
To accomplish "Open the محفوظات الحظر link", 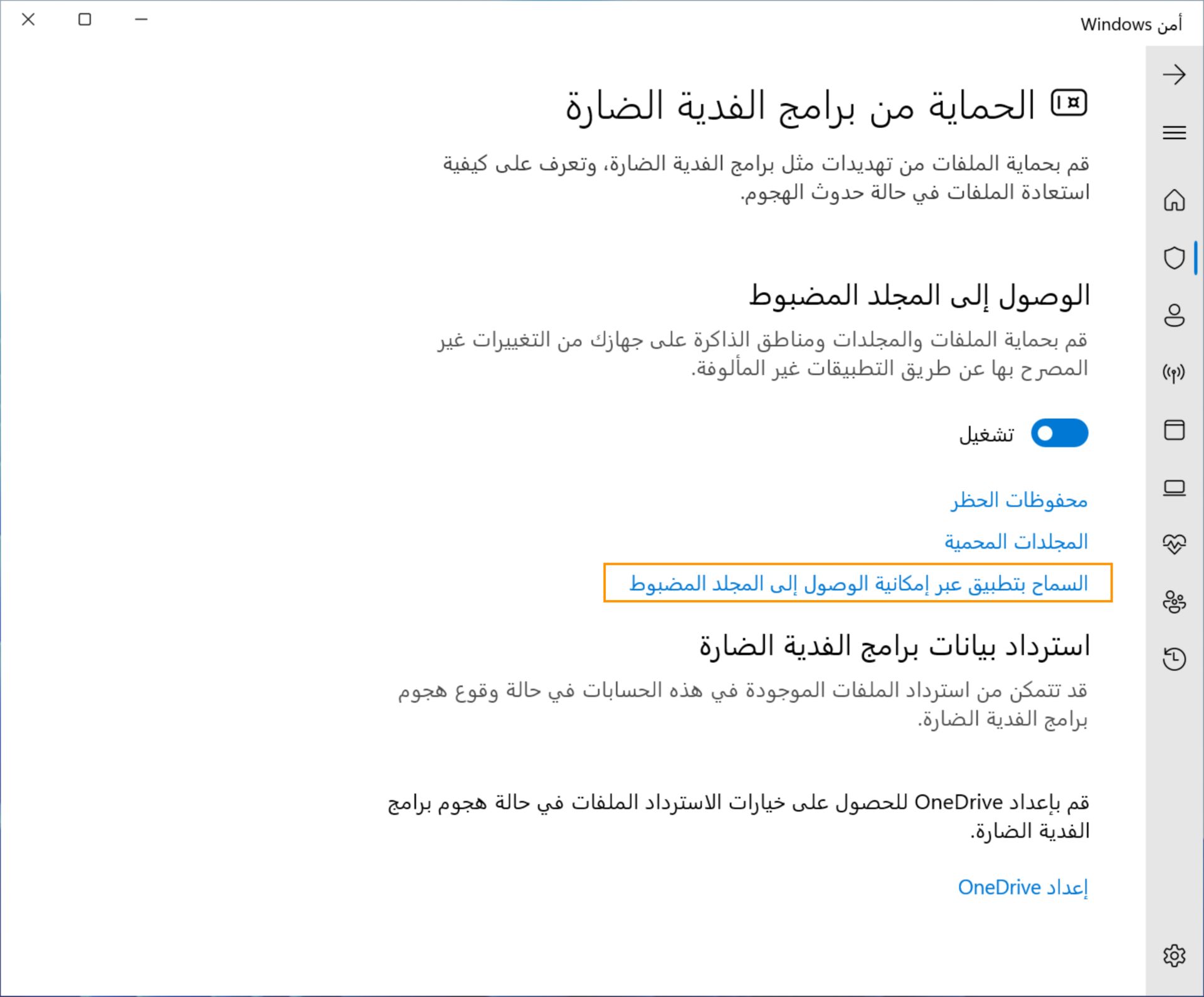I will click(x=1019, y=500).
